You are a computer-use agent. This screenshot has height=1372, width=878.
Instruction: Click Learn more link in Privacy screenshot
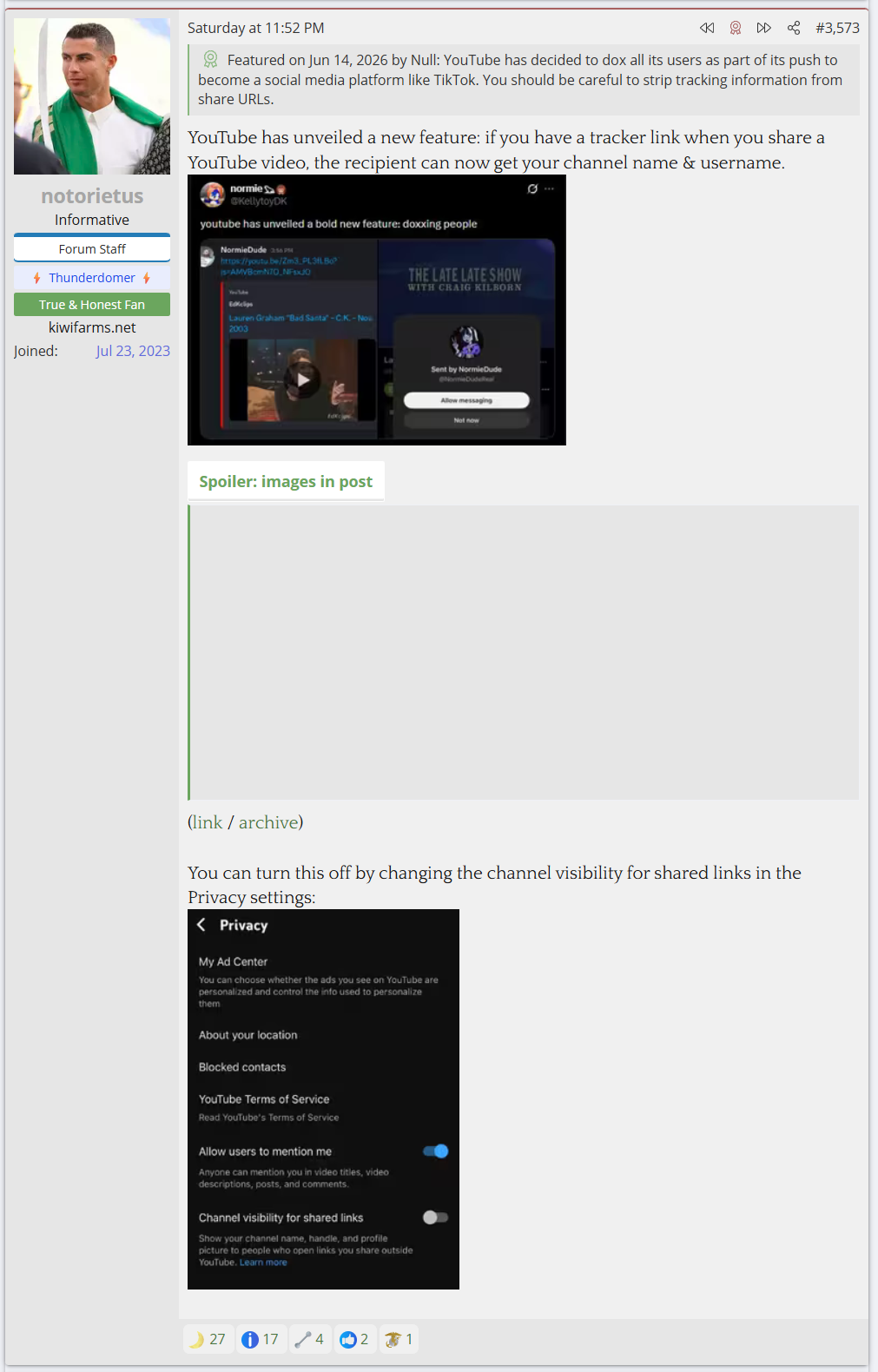pyautogui.click(x=263, y=1263)
